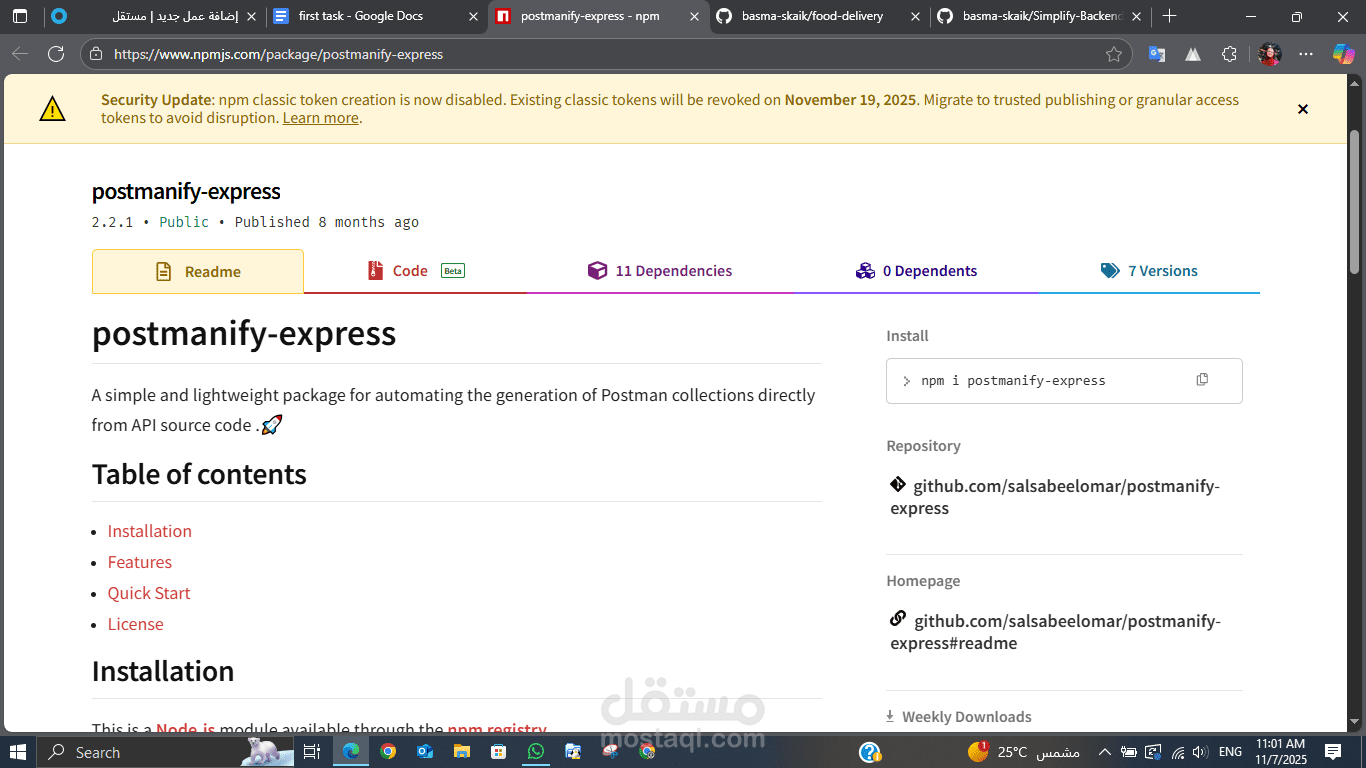This screenshot has height=768, width=1366.
Task: Open the Installation link in table of contents
Action: click(x=149, y=531)
